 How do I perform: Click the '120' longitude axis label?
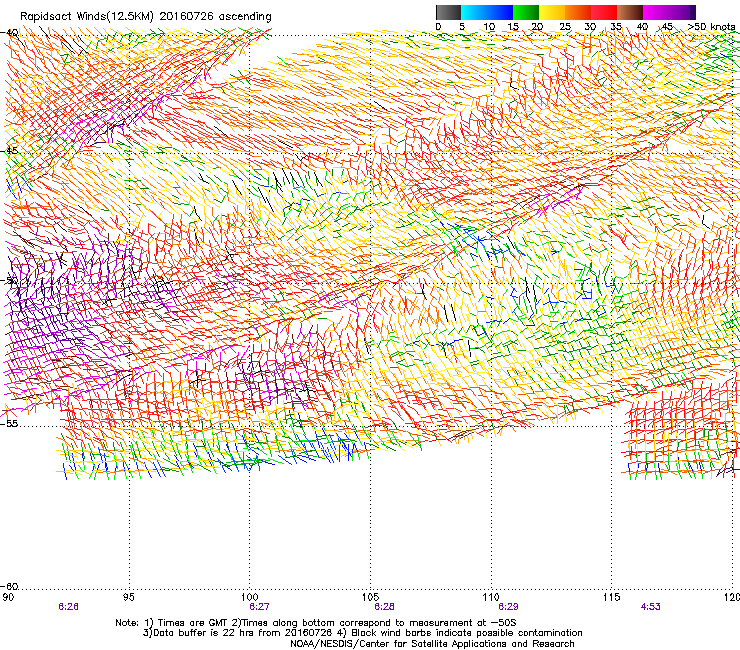tap(732, 597)
